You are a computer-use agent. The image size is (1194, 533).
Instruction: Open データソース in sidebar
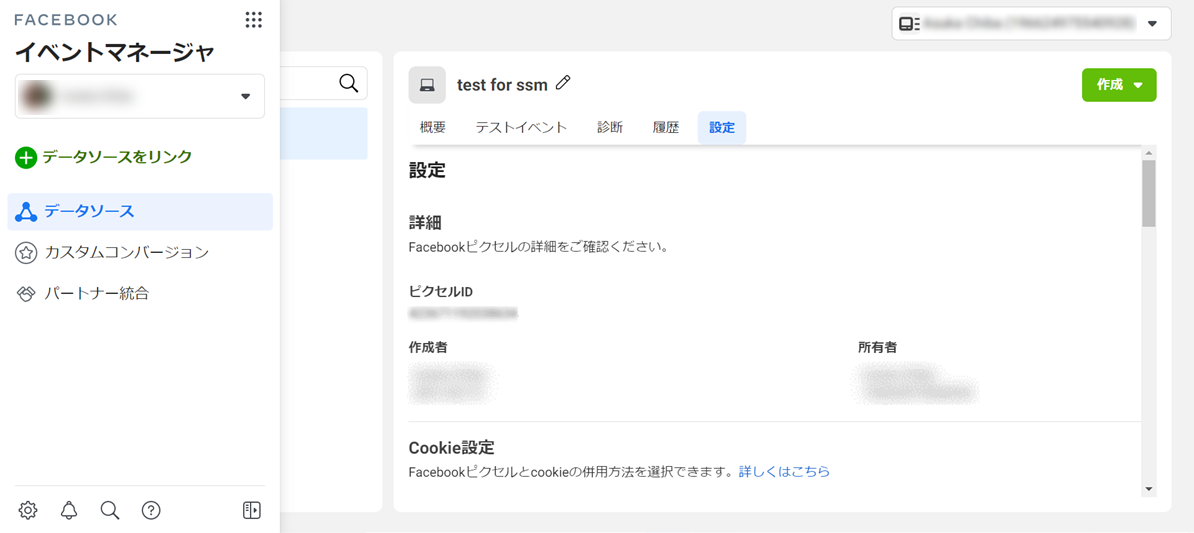(x=140, y=212)
